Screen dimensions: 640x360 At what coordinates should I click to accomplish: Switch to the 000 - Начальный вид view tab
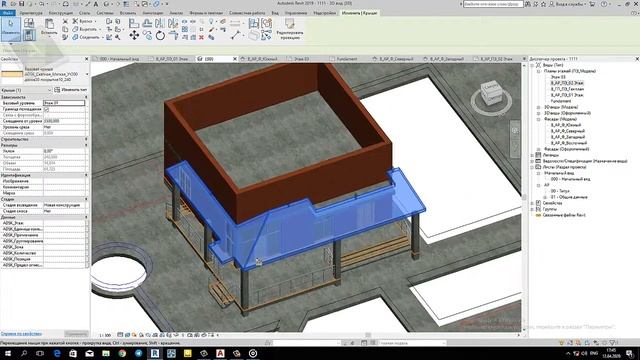click(x=119, y=59)
